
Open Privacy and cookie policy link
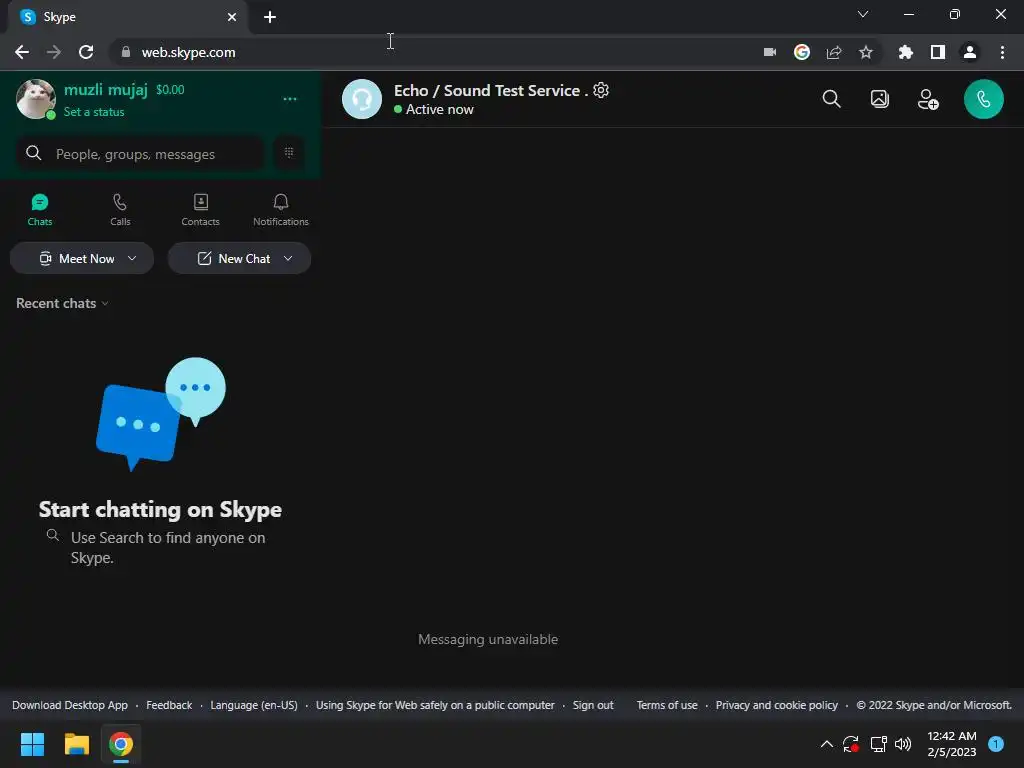pyautogui.click(x=776, y=705)
